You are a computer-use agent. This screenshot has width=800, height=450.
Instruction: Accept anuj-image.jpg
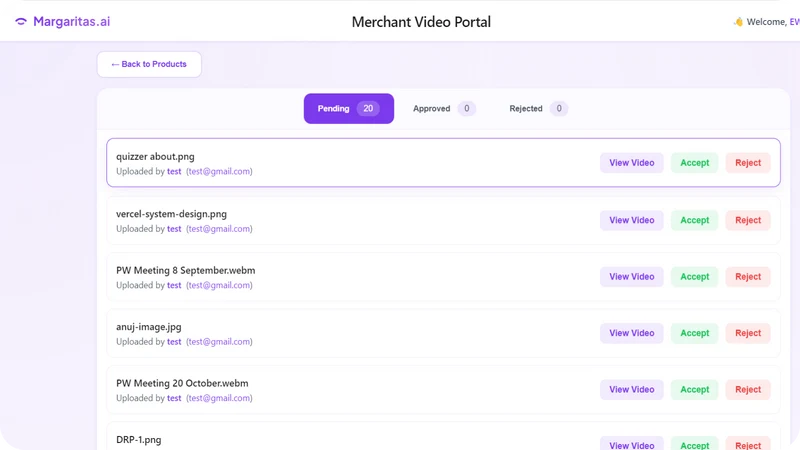click(x=694, y=333)
